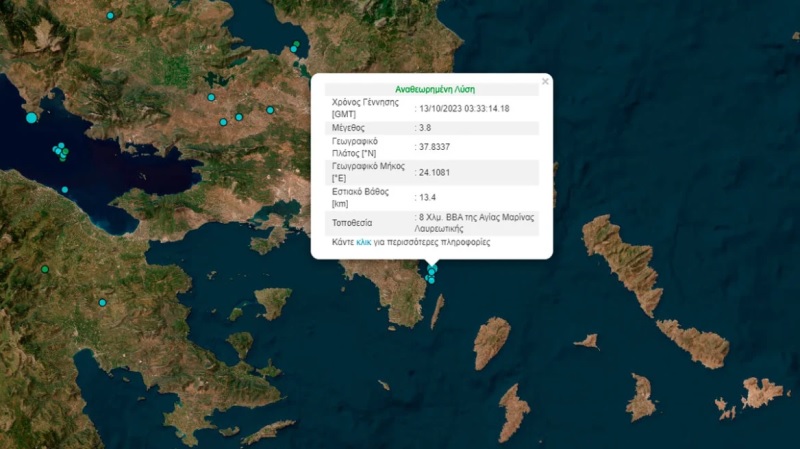Click the "Τοποθεσία" row label
This screenshot has width=800, height=449.
click(x=351, y=222)
